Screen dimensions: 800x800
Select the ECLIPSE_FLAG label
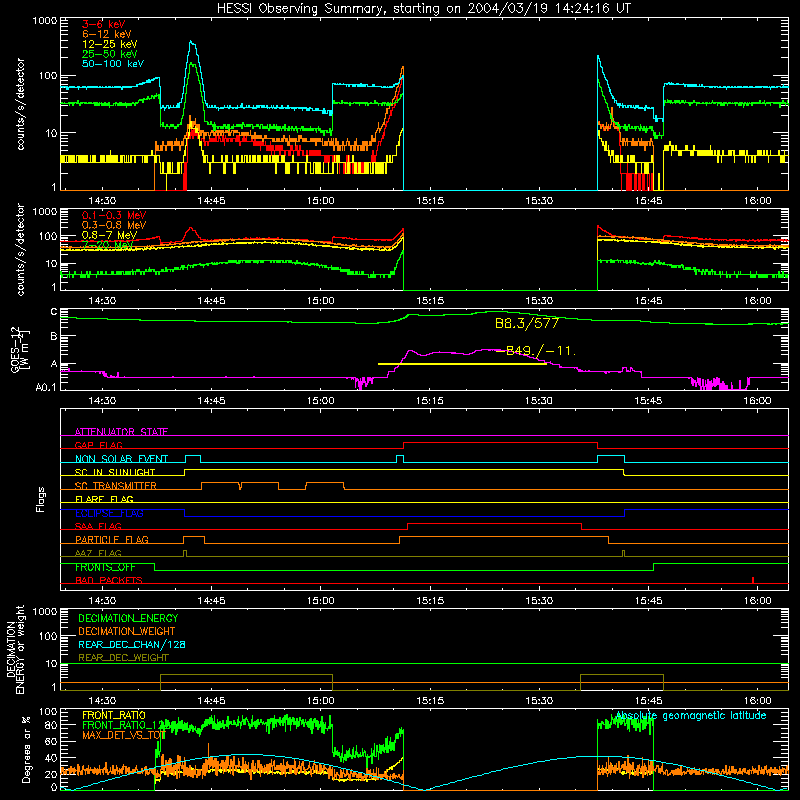(x=109, y=513)
